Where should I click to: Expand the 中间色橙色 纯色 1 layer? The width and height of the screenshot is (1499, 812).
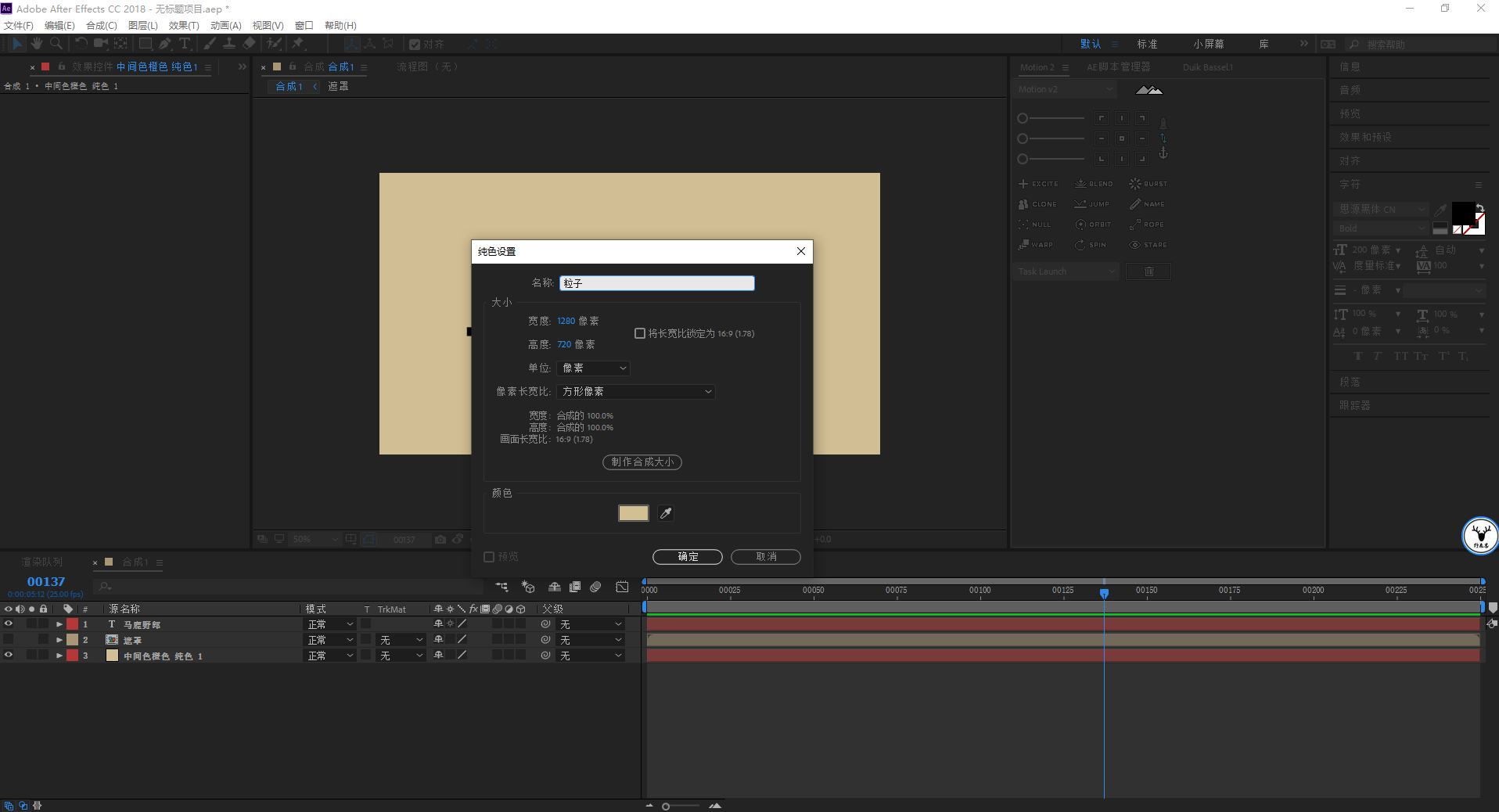(x=59, y=656)
